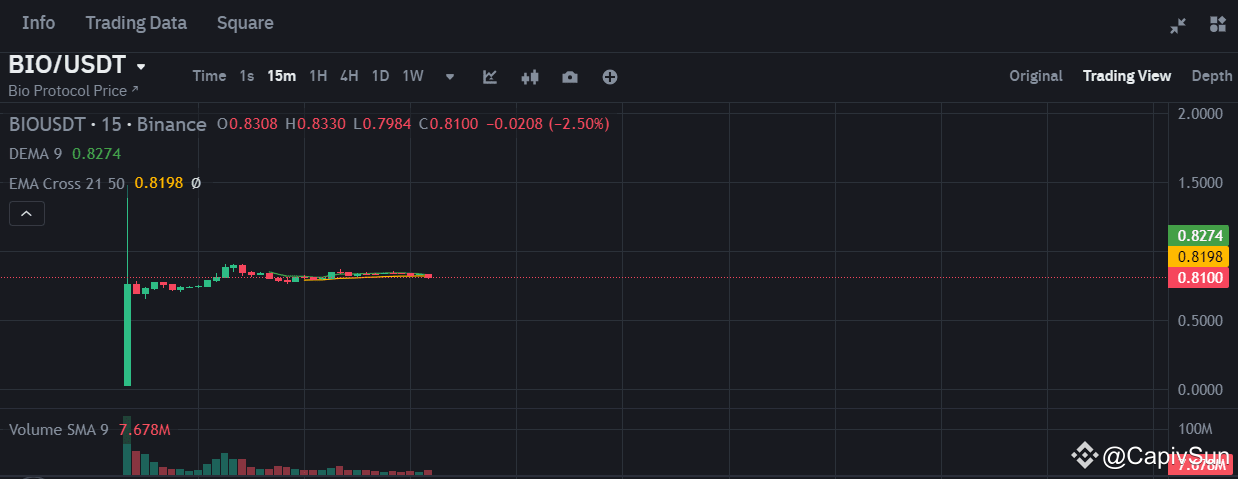
Task: Select the DEMA 9 indicator label
Action: click(x=35, y=154)
